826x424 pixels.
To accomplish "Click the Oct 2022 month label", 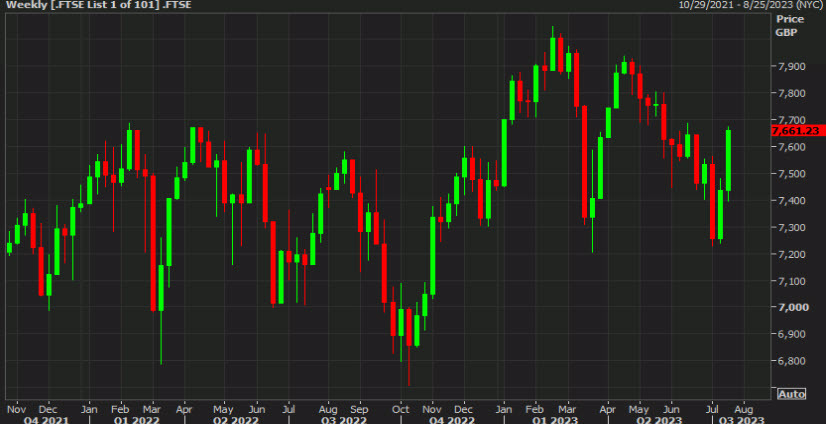I will (401, 409).
